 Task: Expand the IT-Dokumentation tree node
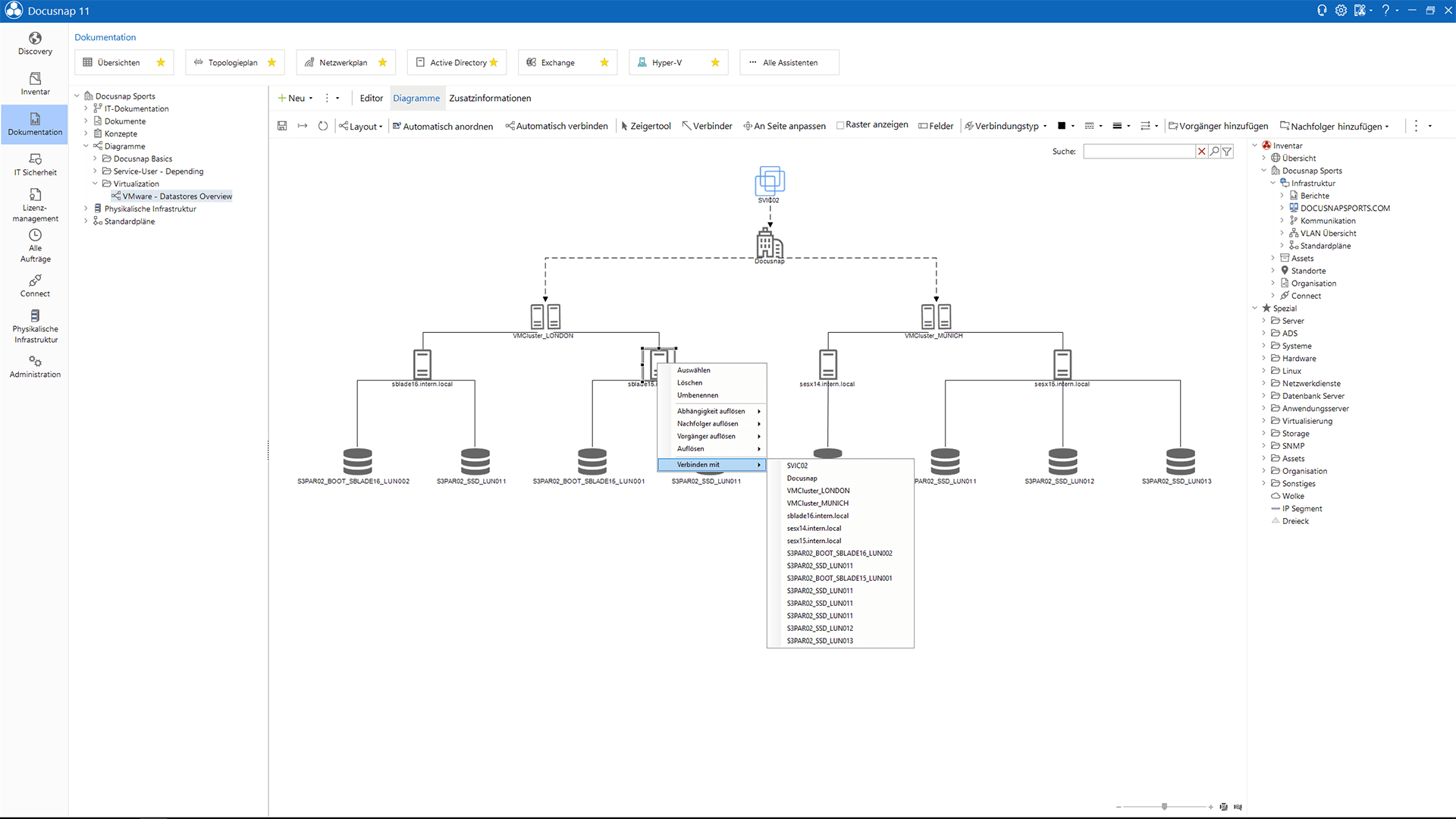coord(86,108)
